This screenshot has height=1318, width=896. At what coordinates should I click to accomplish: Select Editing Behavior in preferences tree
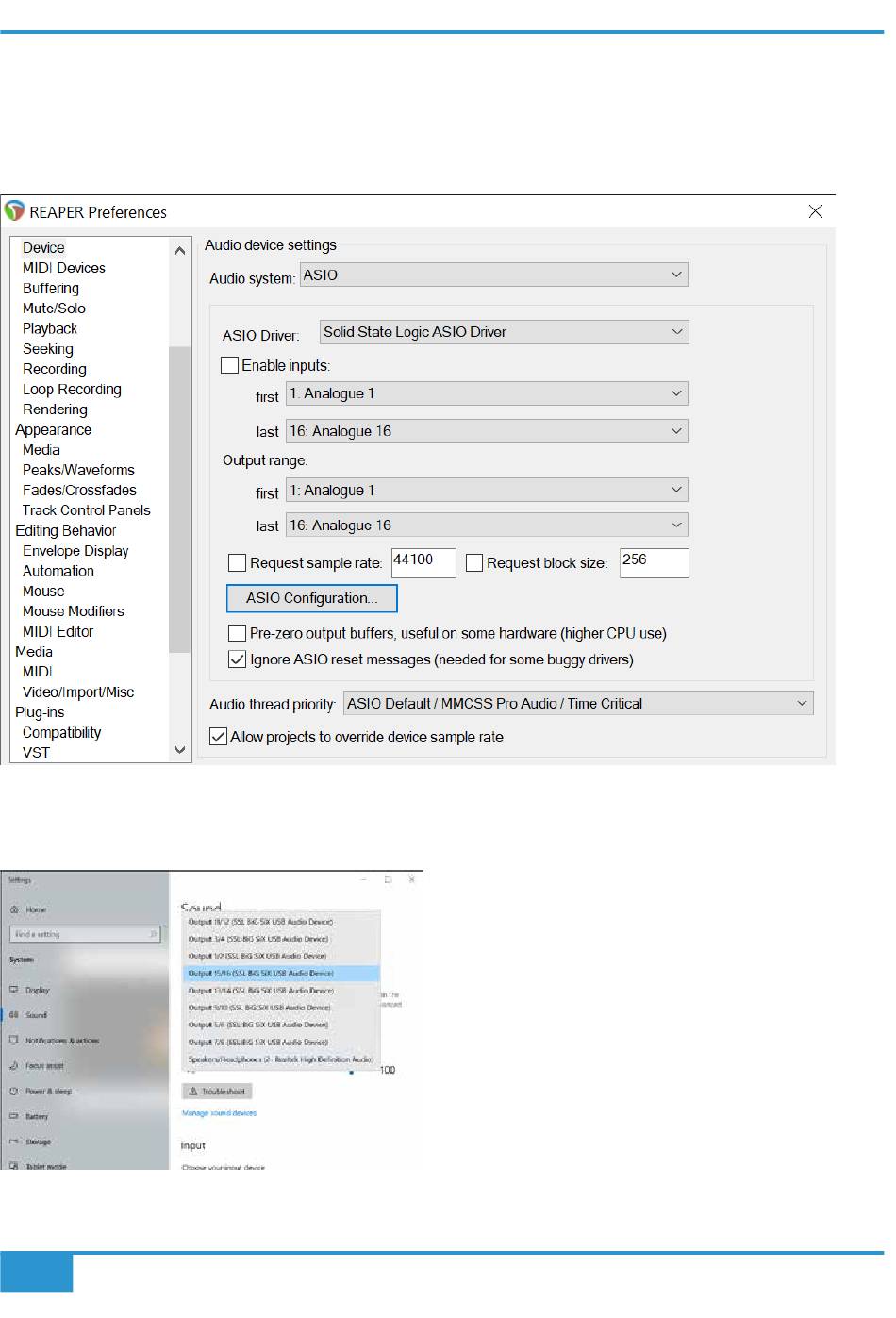tap(66, 530)
